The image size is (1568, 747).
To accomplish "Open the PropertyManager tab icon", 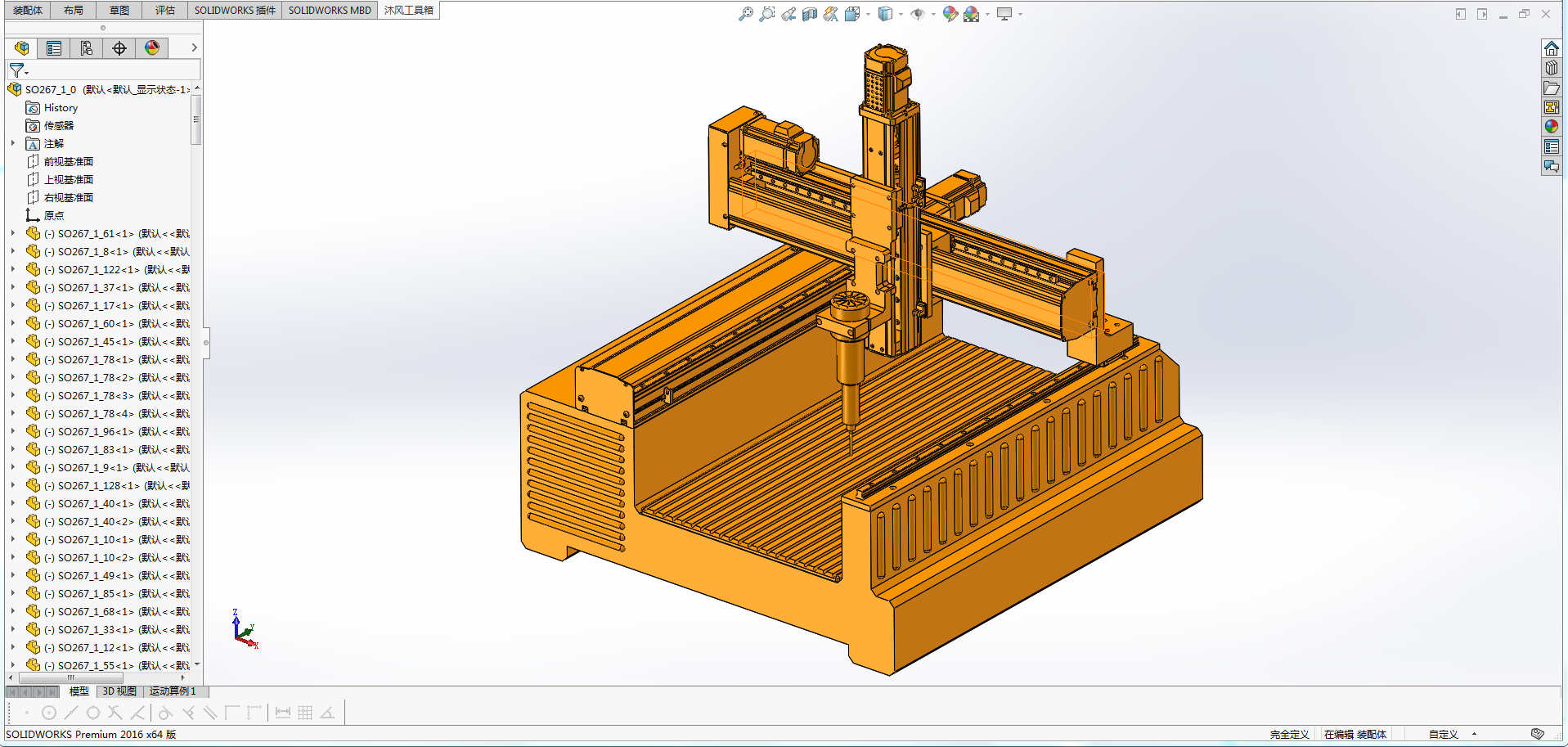I will [54, 48].
